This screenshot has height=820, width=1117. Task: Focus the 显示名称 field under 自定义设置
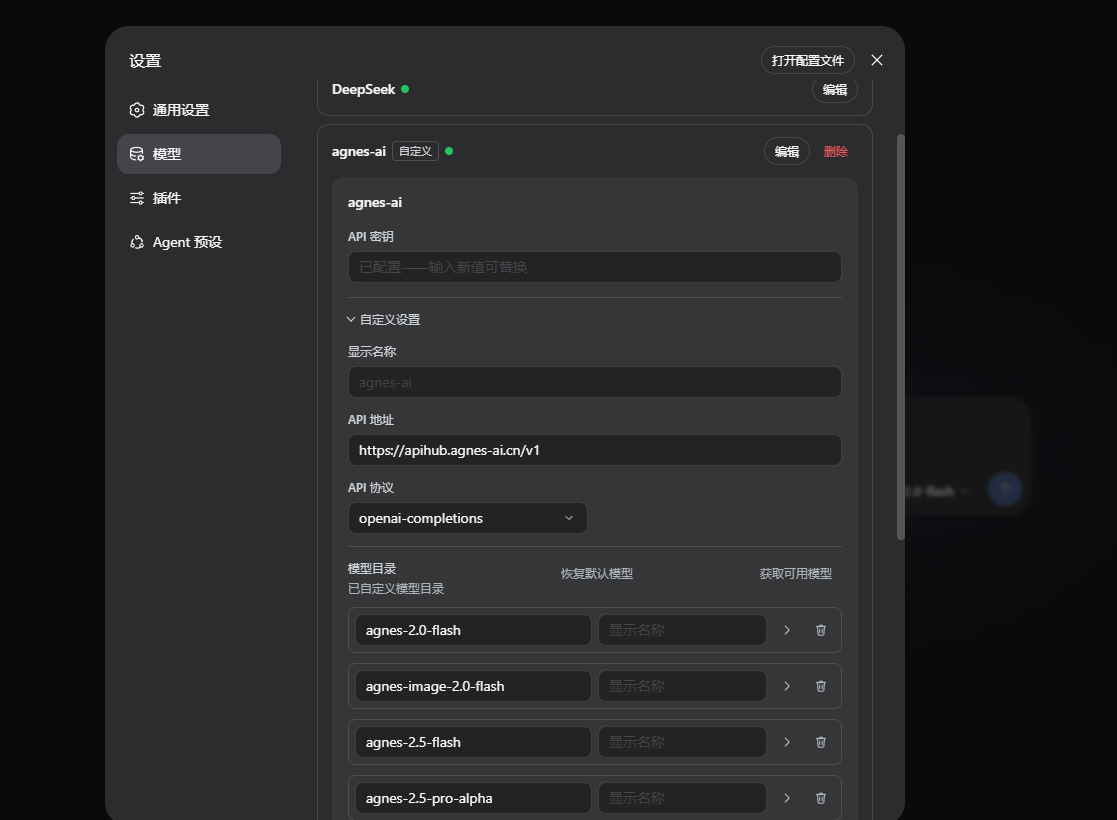594,383
